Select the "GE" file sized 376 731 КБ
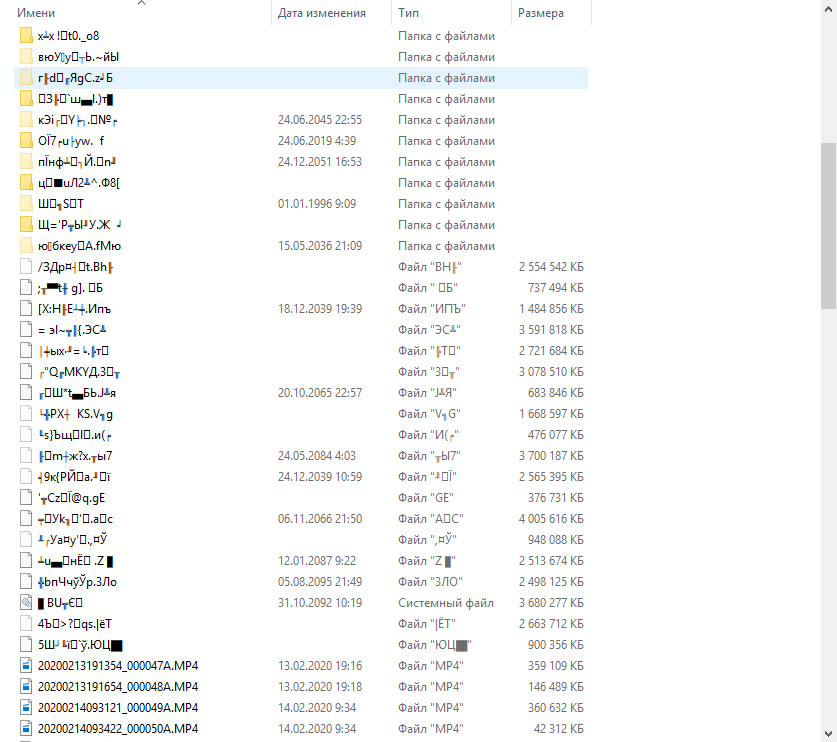This screenshot has height=742, width=837. click(71, 497)
